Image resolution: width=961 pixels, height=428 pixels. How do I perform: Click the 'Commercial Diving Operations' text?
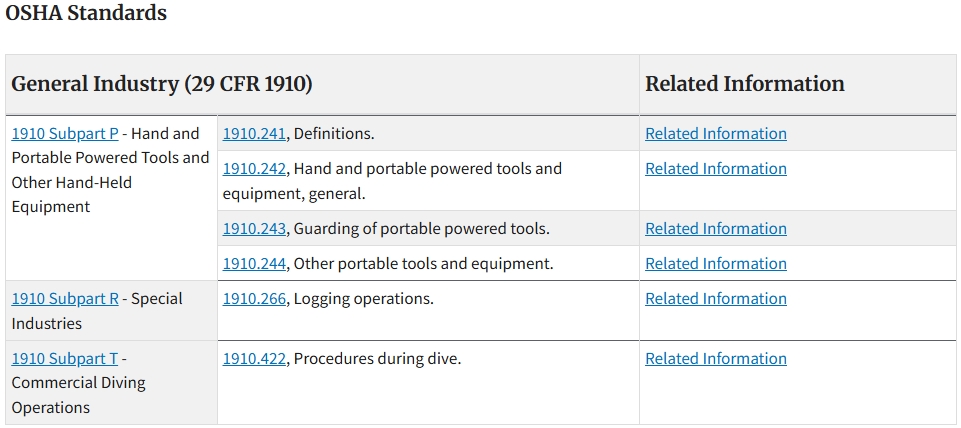(x=78, y=395)
